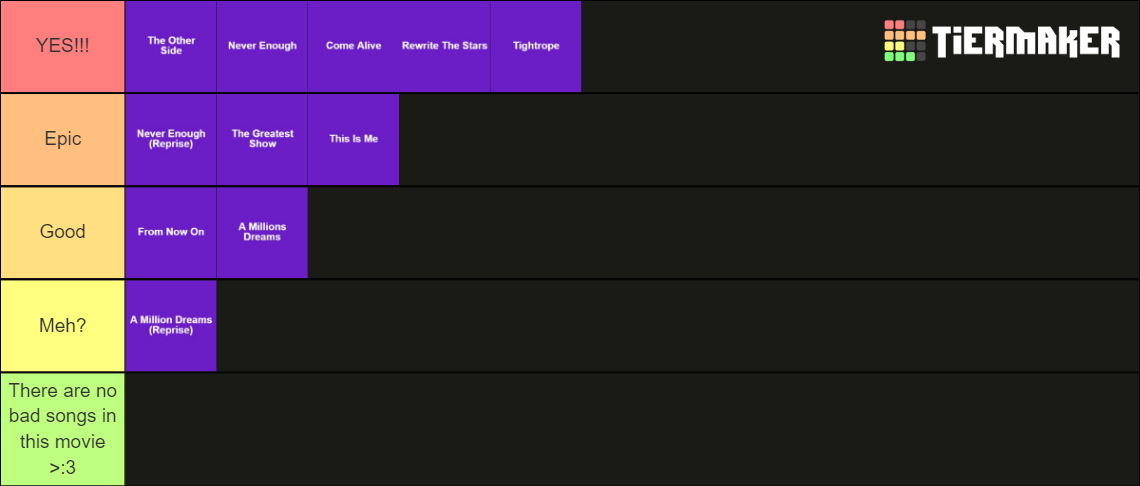Choose the This Is Me tile
This screenshot has height=486, width=1140.
pyautogui.click(x=353, y=139)
